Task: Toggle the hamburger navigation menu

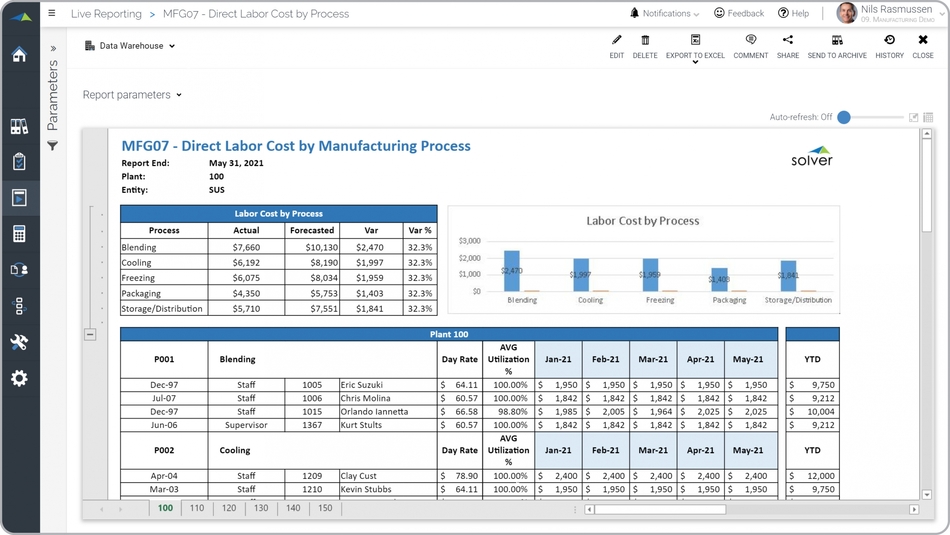Action: point(52,14)
